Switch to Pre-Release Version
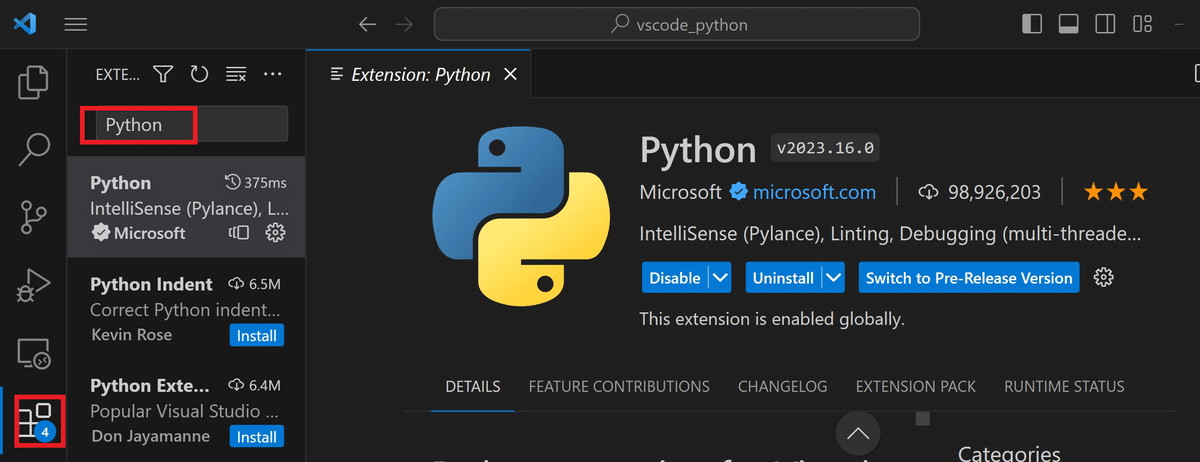The image size is (1200, 462). 969,278
